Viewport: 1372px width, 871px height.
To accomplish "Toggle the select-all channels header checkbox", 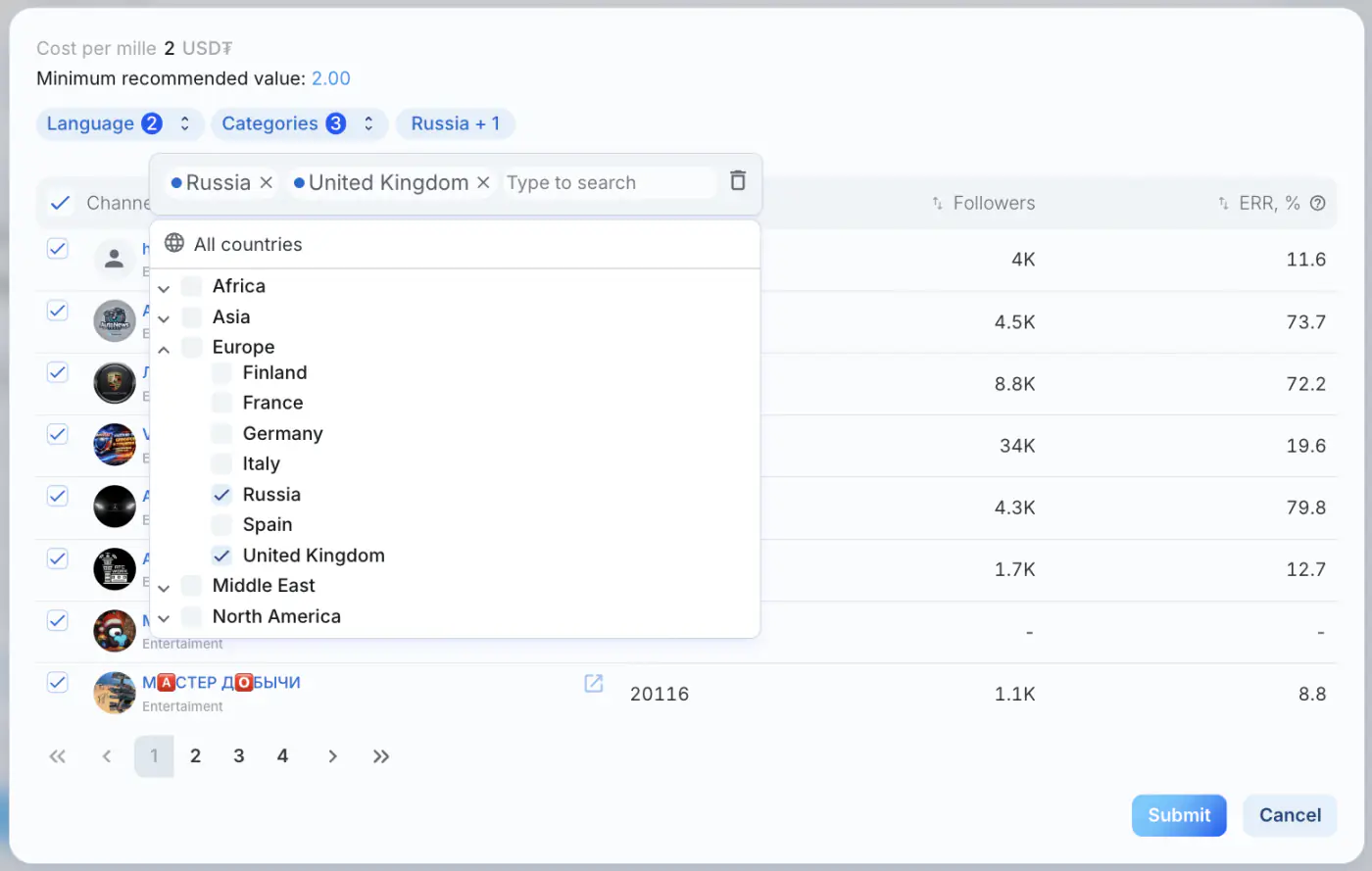I will (60, 203).
